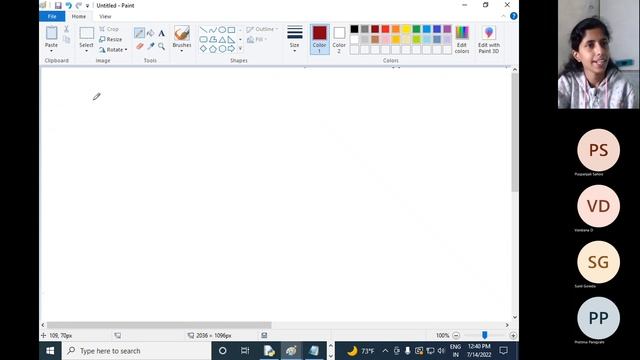Select the Fill with color bucket tool

pos(151,33)
